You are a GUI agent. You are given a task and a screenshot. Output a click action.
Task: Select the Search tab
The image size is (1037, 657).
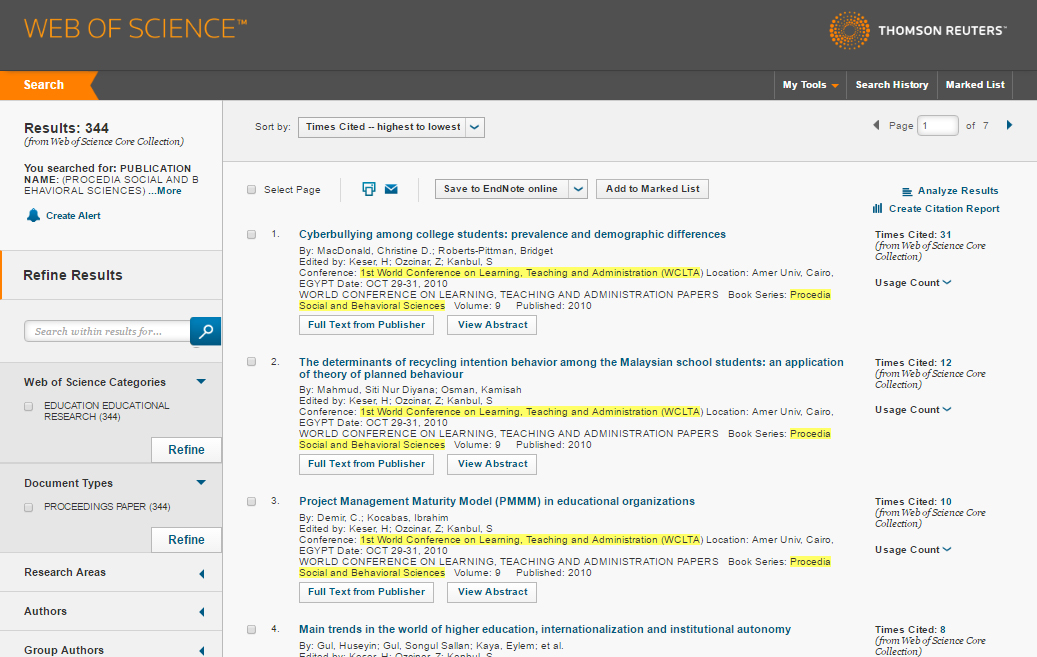point(44,85)
